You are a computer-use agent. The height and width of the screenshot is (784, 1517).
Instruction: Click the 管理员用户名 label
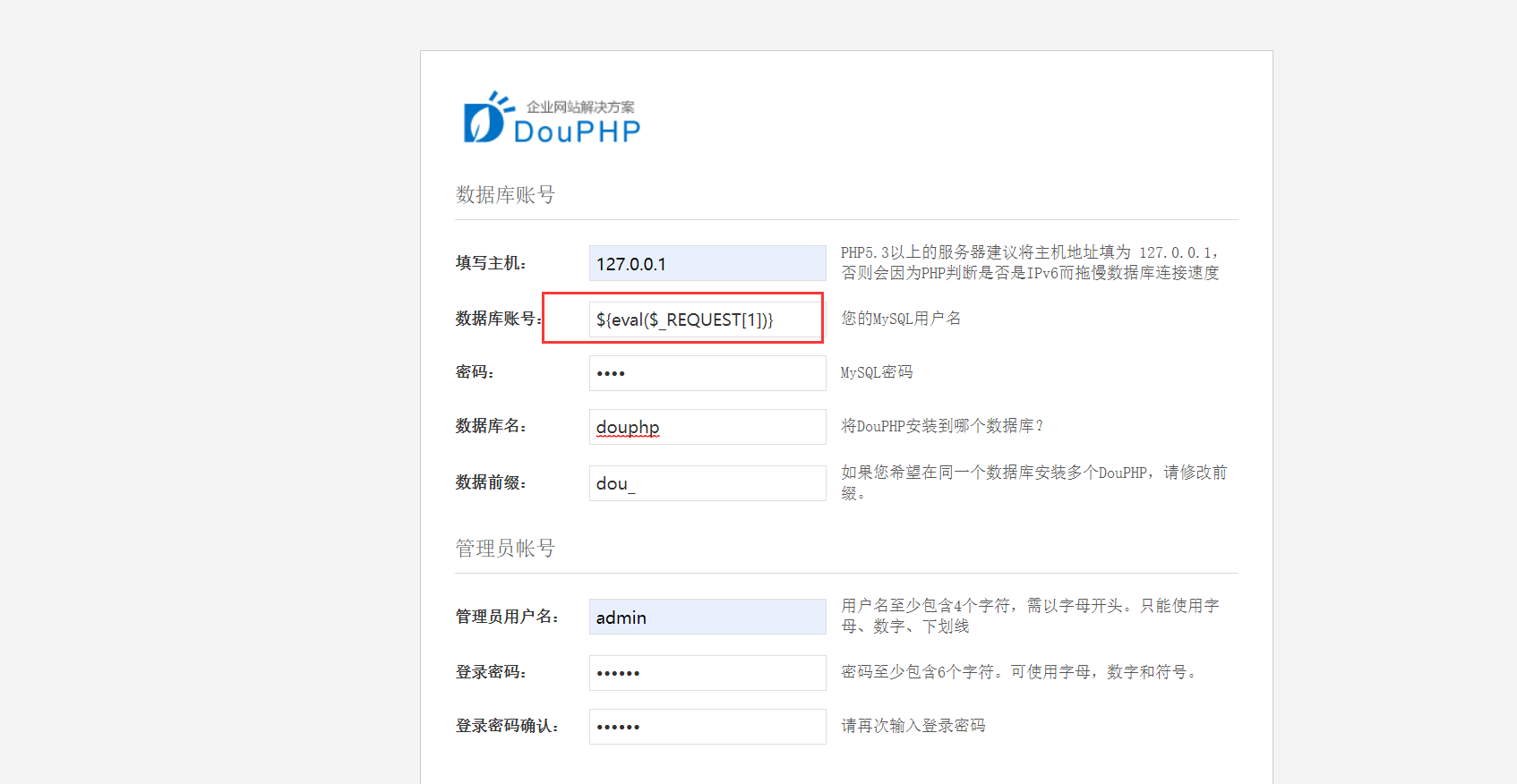(x=507, y=617)
